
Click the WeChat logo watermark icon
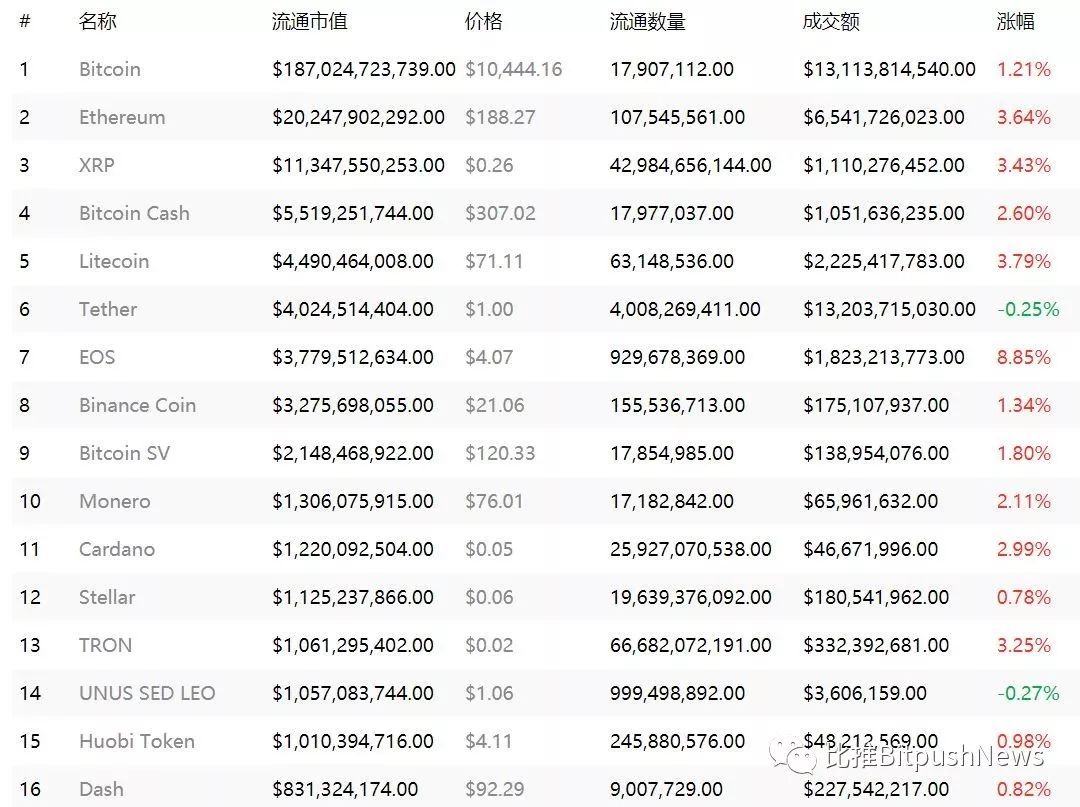coord(793,757)
